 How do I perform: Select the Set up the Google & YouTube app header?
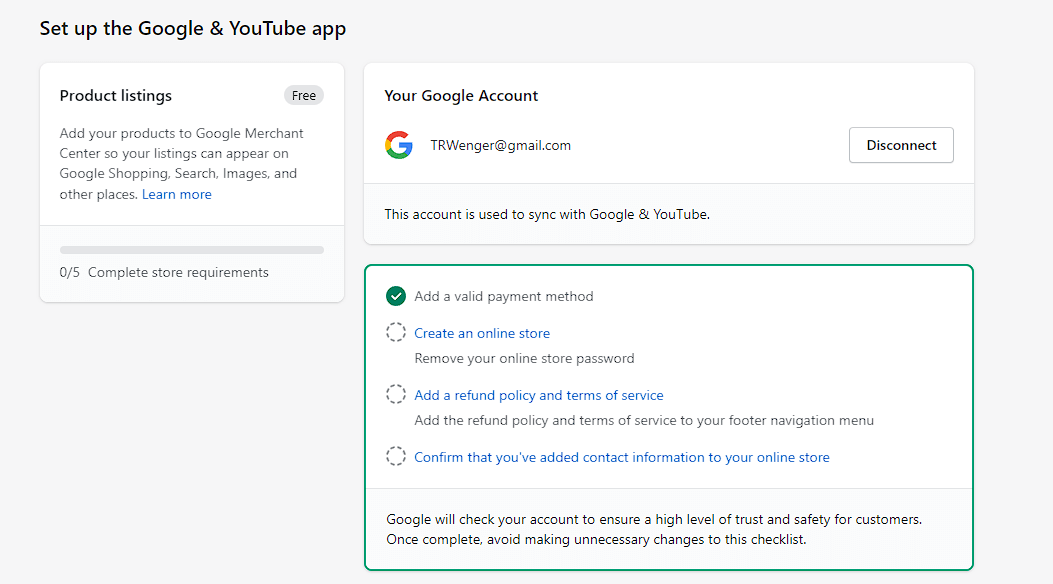point(192,28)
